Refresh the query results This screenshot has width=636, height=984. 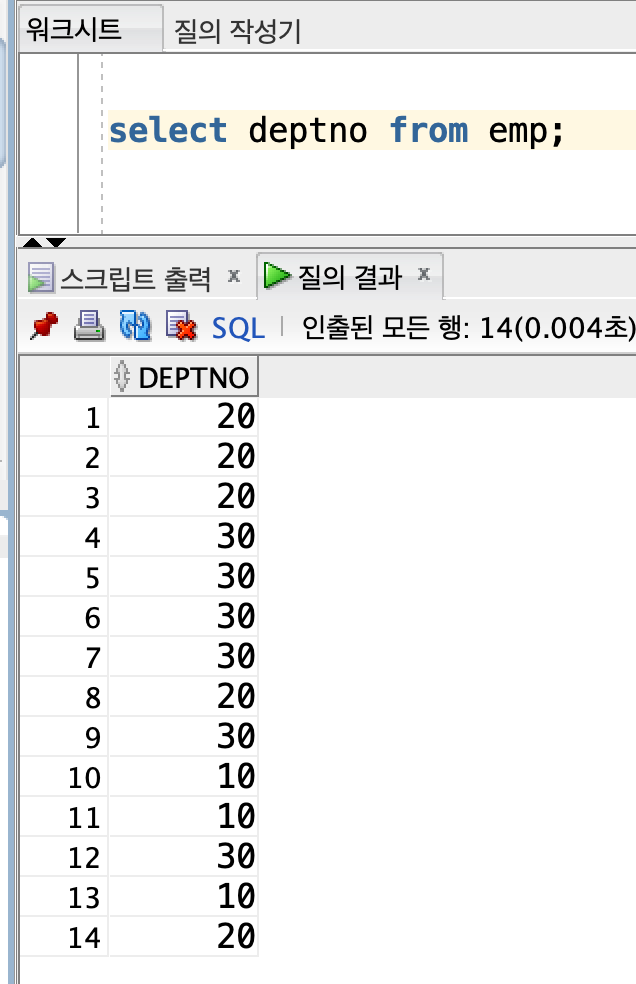pos(135,326)
